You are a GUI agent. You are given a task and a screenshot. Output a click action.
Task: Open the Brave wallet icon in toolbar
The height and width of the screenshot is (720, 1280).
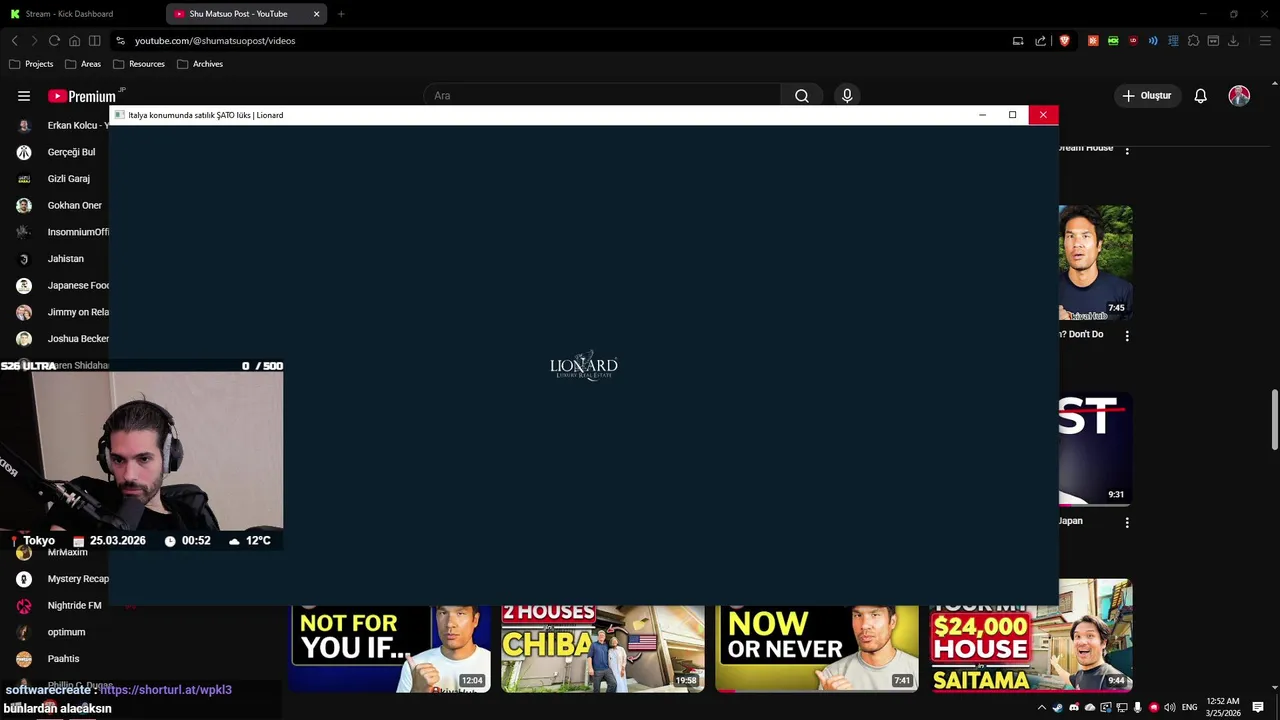(1213, 41)
